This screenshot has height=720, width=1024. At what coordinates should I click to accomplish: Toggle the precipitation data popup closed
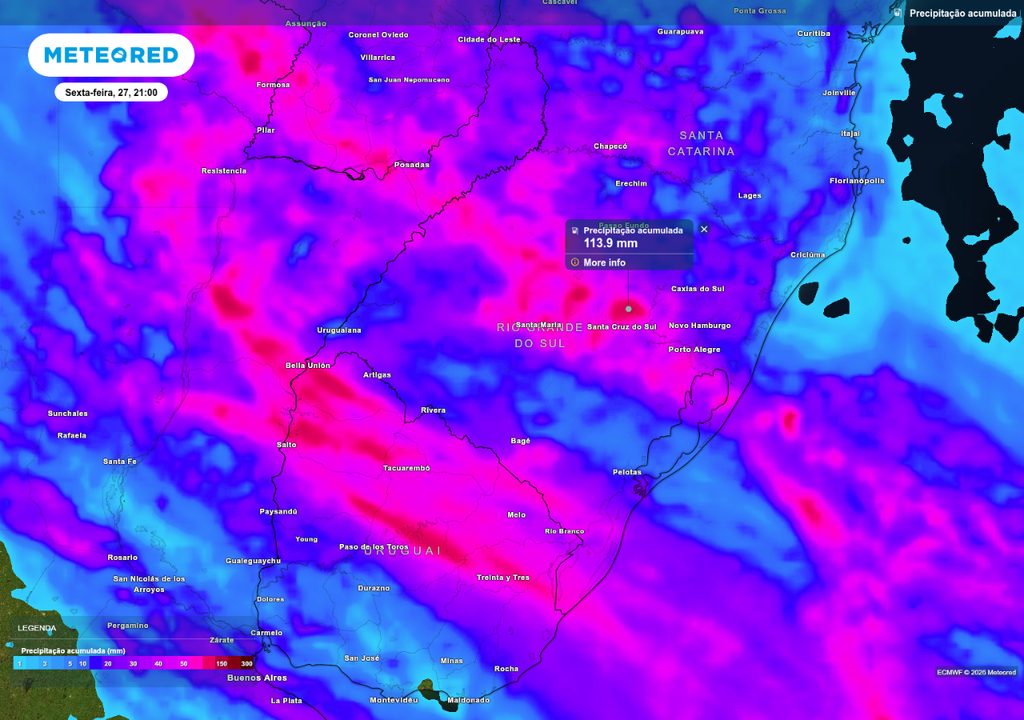point(704,229)
